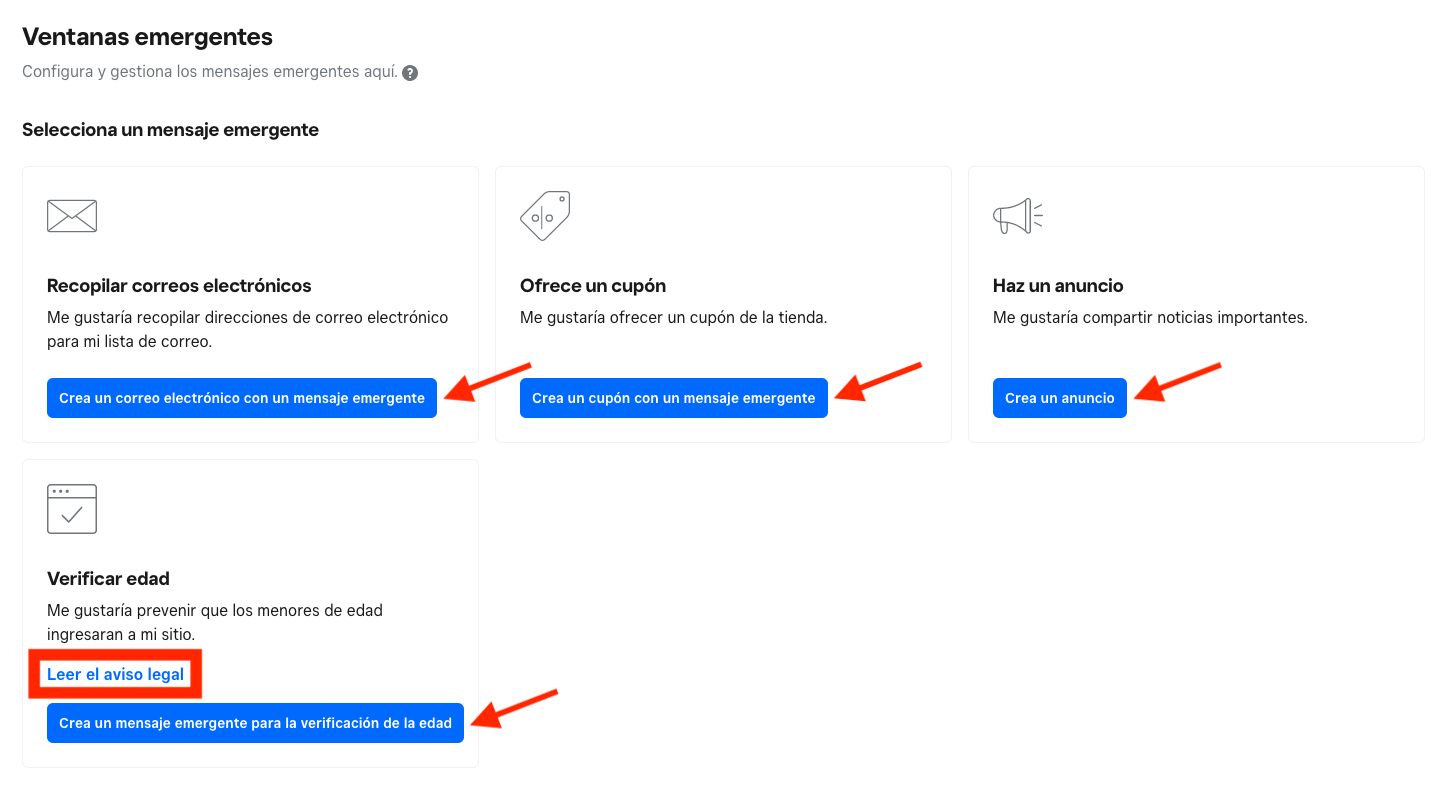Click the 'Configura y gestiona los mensajes emergentes' subtitle
Screen dimensions: 1449x790
point(210,73)
